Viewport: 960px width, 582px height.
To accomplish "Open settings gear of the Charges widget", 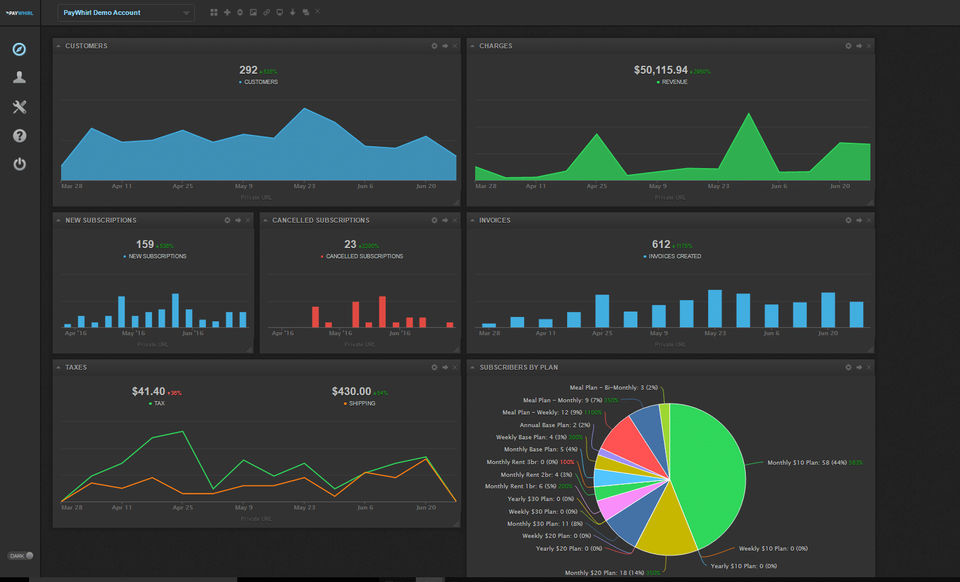I will (x=848, y=46).
